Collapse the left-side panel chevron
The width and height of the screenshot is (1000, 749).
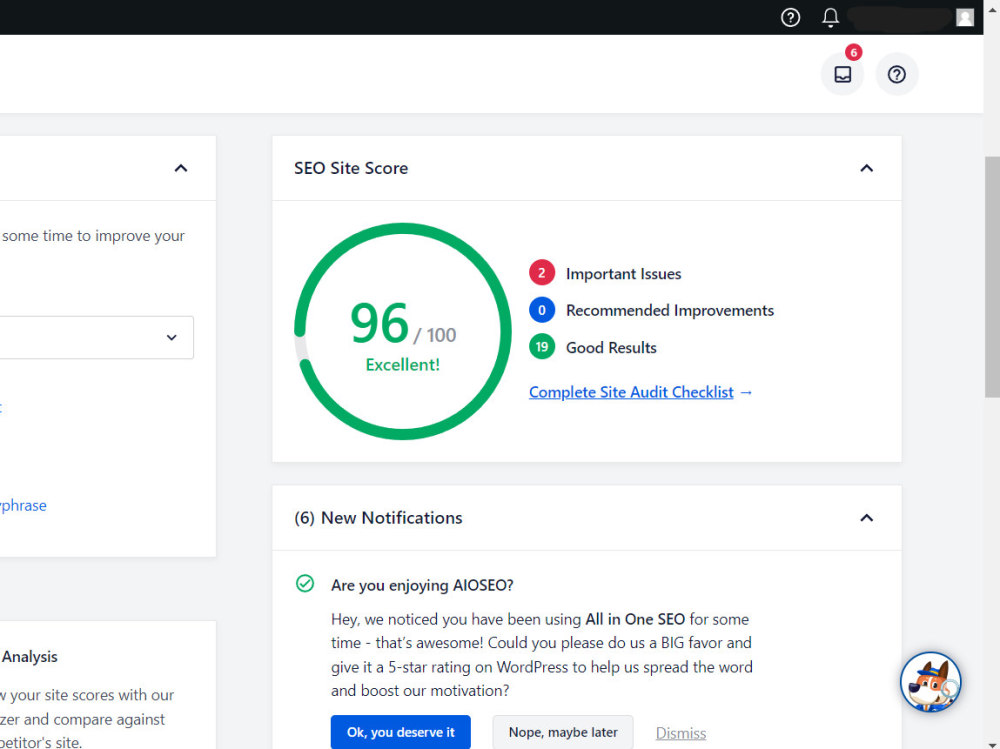tap(181, 168)
